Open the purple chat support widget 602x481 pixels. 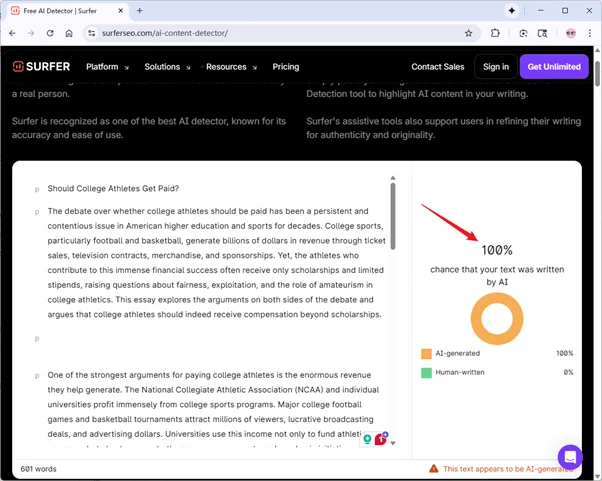tap(570, 457)
